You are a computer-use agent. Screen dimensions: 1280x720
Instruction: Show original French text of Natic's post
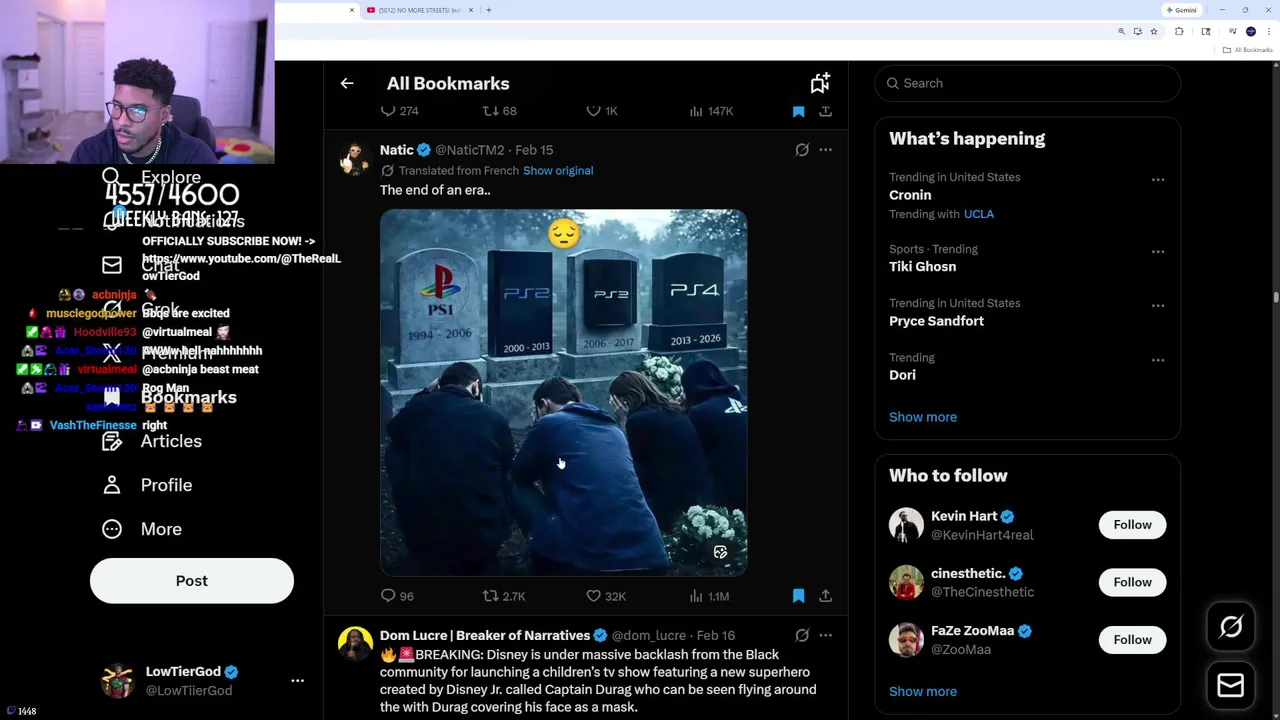[558, 171]
